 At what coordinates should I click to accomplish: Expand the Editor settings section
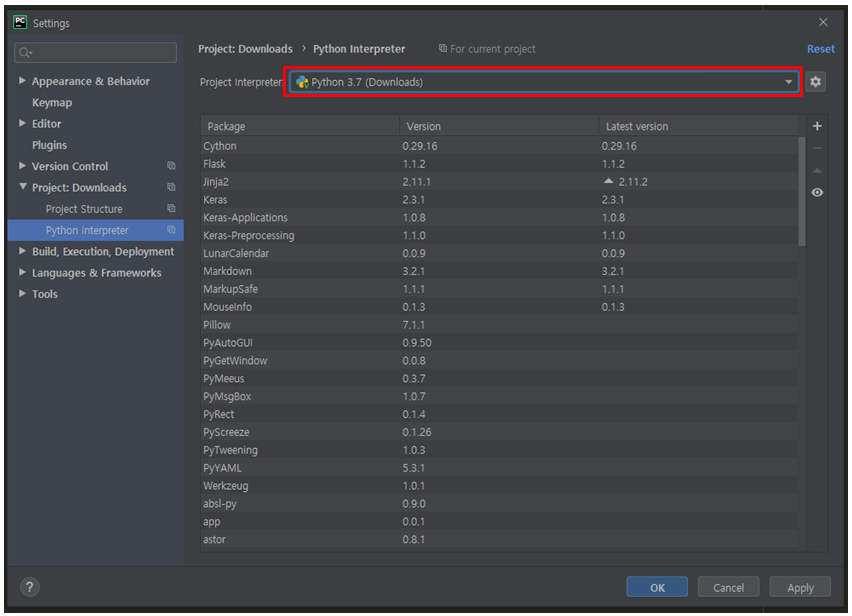(x=22, y=123)
